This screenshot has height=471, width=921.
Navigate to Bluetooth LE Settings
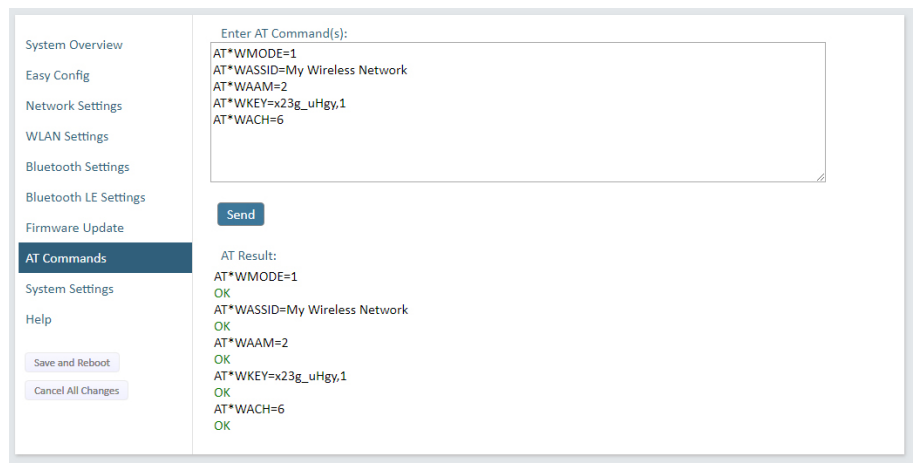pyautogui.click(x=85, y=197)
